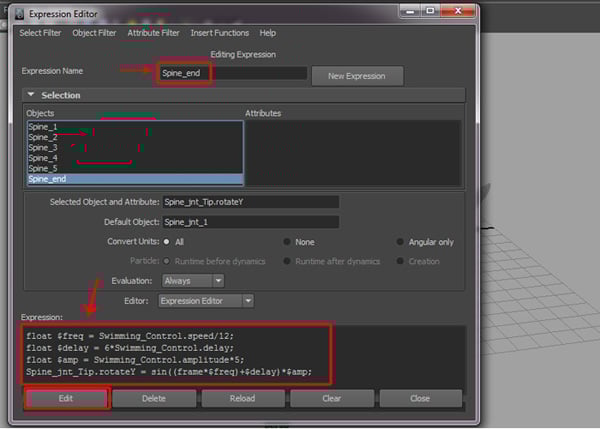This screenshot has height=429, width=600.
Task: Open the Editor dropdown showing Expression Editor
Action: tap(205, 300)
